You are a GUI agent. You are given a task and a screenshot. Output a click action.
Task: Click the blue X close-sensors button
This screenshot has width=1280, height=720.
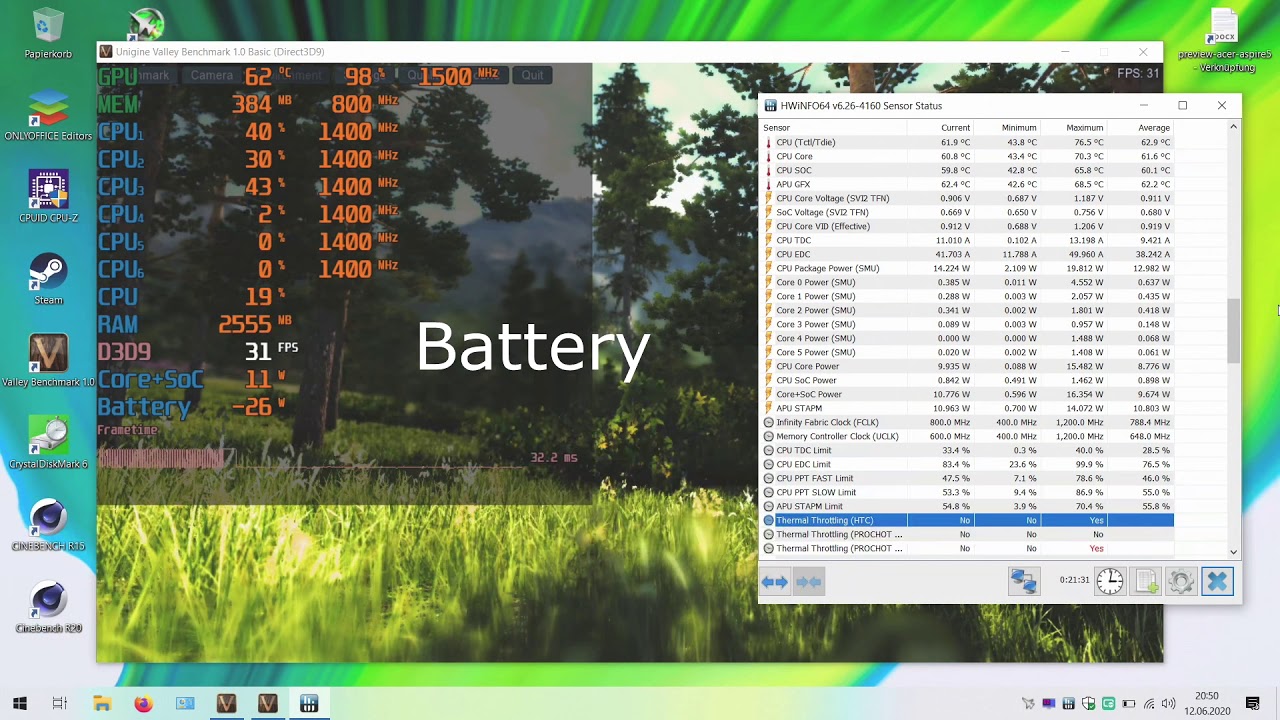click(1217, 581)
